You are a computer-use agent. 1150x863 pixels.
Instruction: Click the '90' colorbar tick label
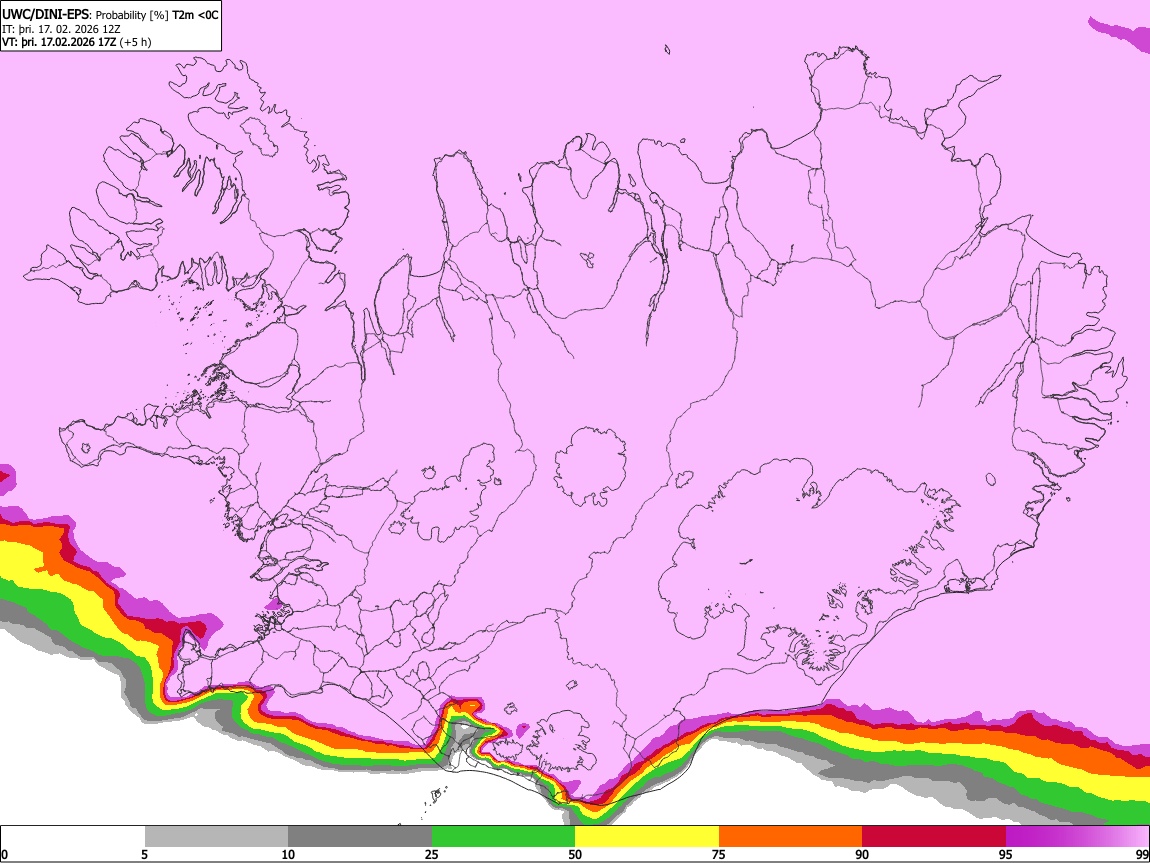click(862, 855)
